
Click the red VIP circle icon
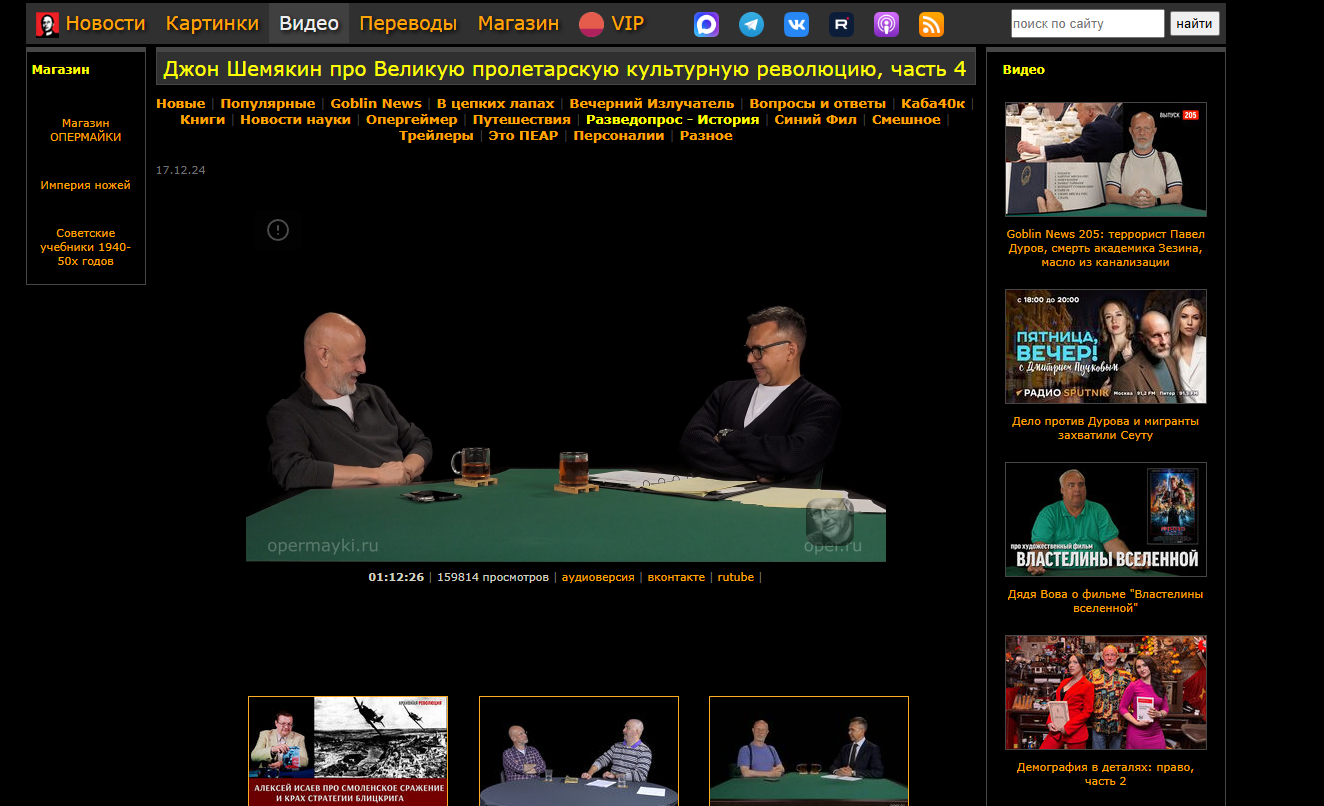(591, 24)
